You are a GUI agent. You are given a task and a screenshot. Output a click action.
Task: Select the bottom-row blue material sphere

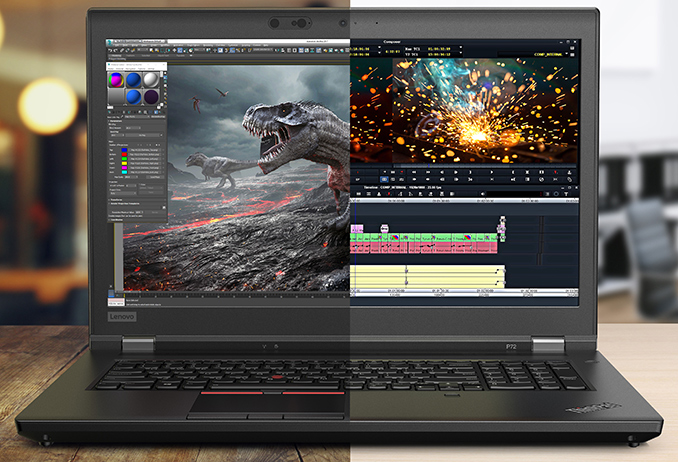point(134,96)
